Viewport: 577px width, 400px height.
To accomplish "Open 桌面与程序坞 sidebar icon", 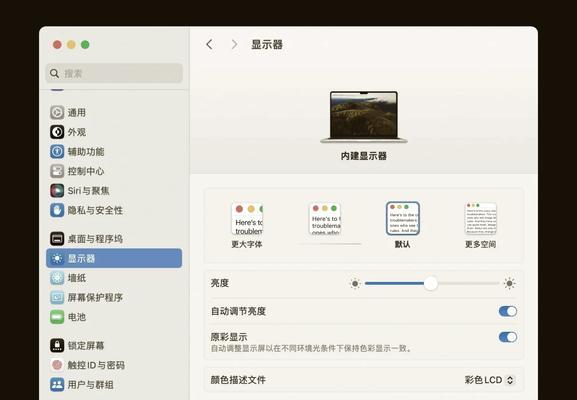I will click(57, 238).
